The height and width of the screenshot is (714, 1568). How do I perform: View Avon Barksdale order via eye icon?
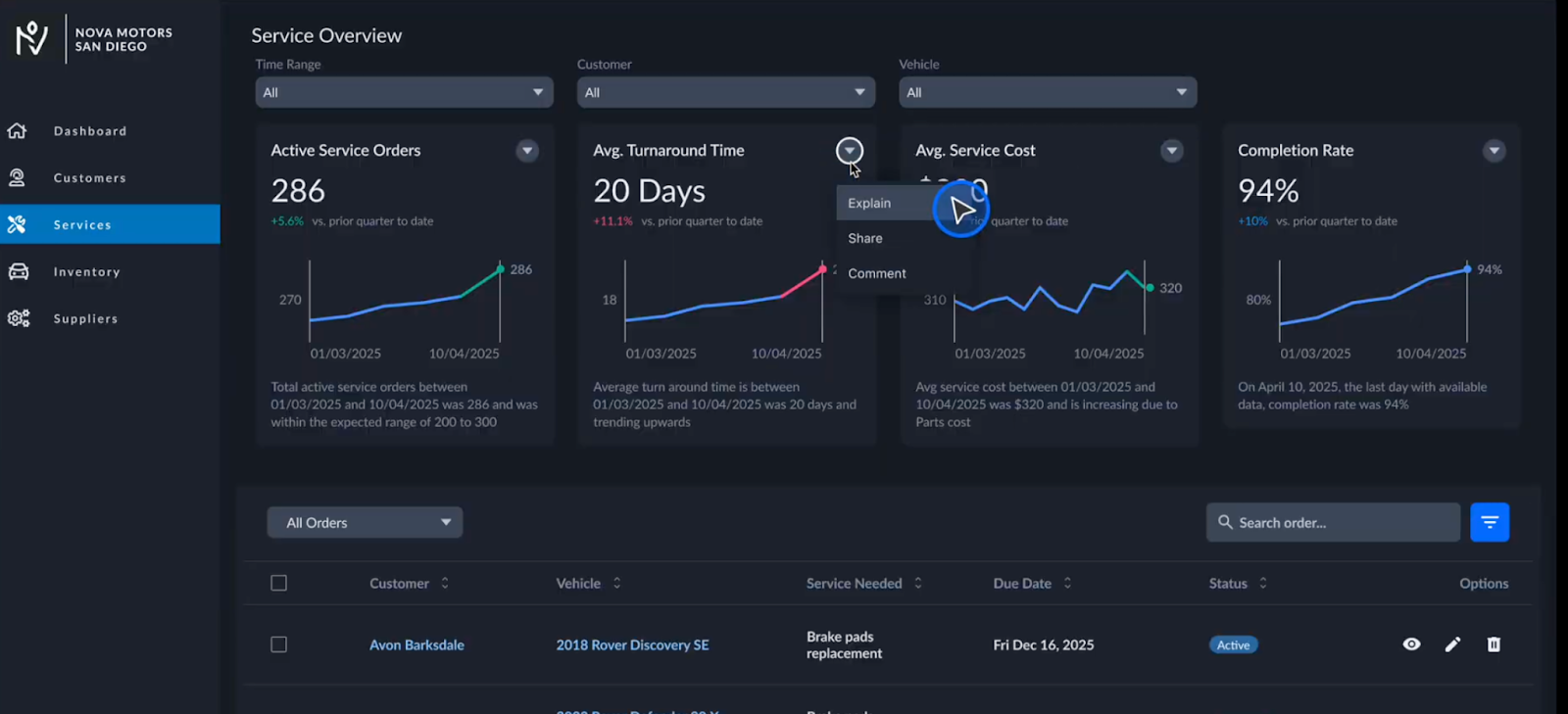[1411, 644]
